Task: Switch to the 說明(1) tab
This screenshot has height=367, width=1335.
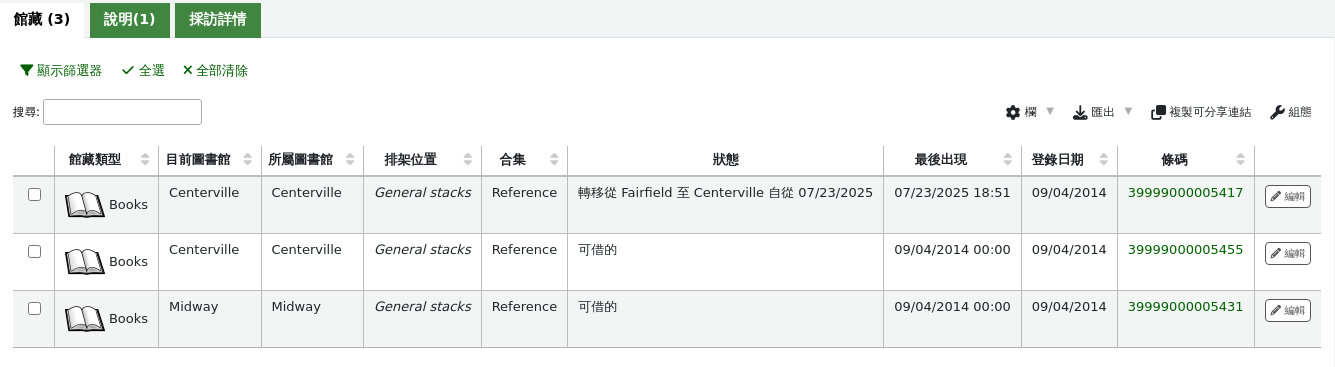Action: pyautogui.click(x=129, y=20)
